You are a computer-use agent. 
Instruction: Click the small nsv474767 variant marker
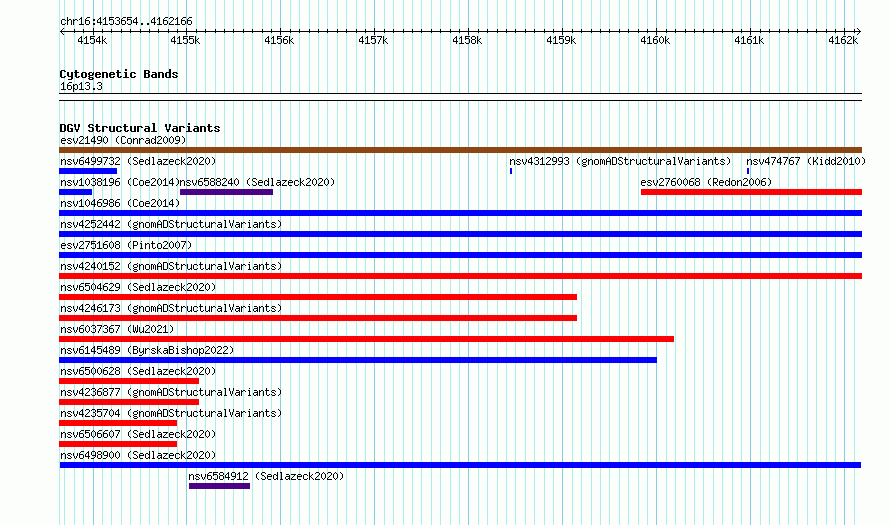pos(748,171)
